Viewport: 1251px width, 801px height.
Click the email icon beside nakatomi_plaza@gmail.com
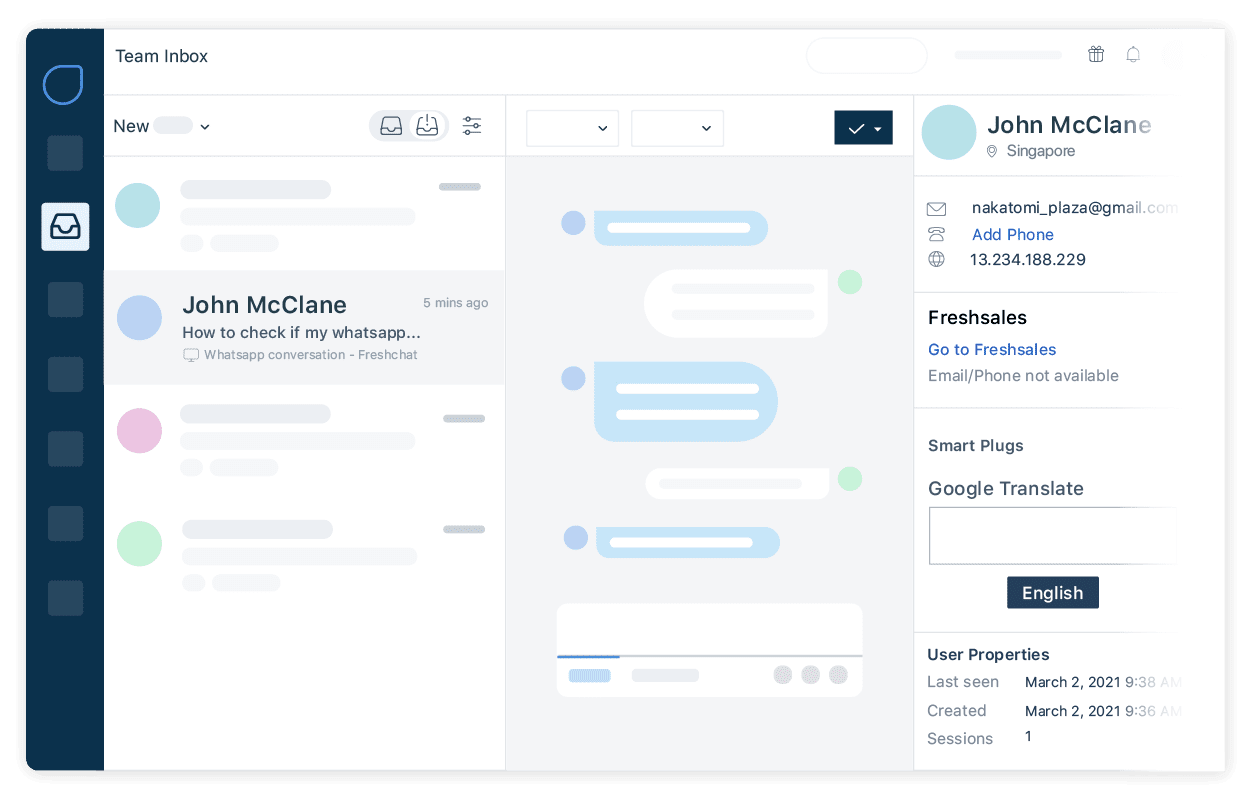[x=936, y=208]
